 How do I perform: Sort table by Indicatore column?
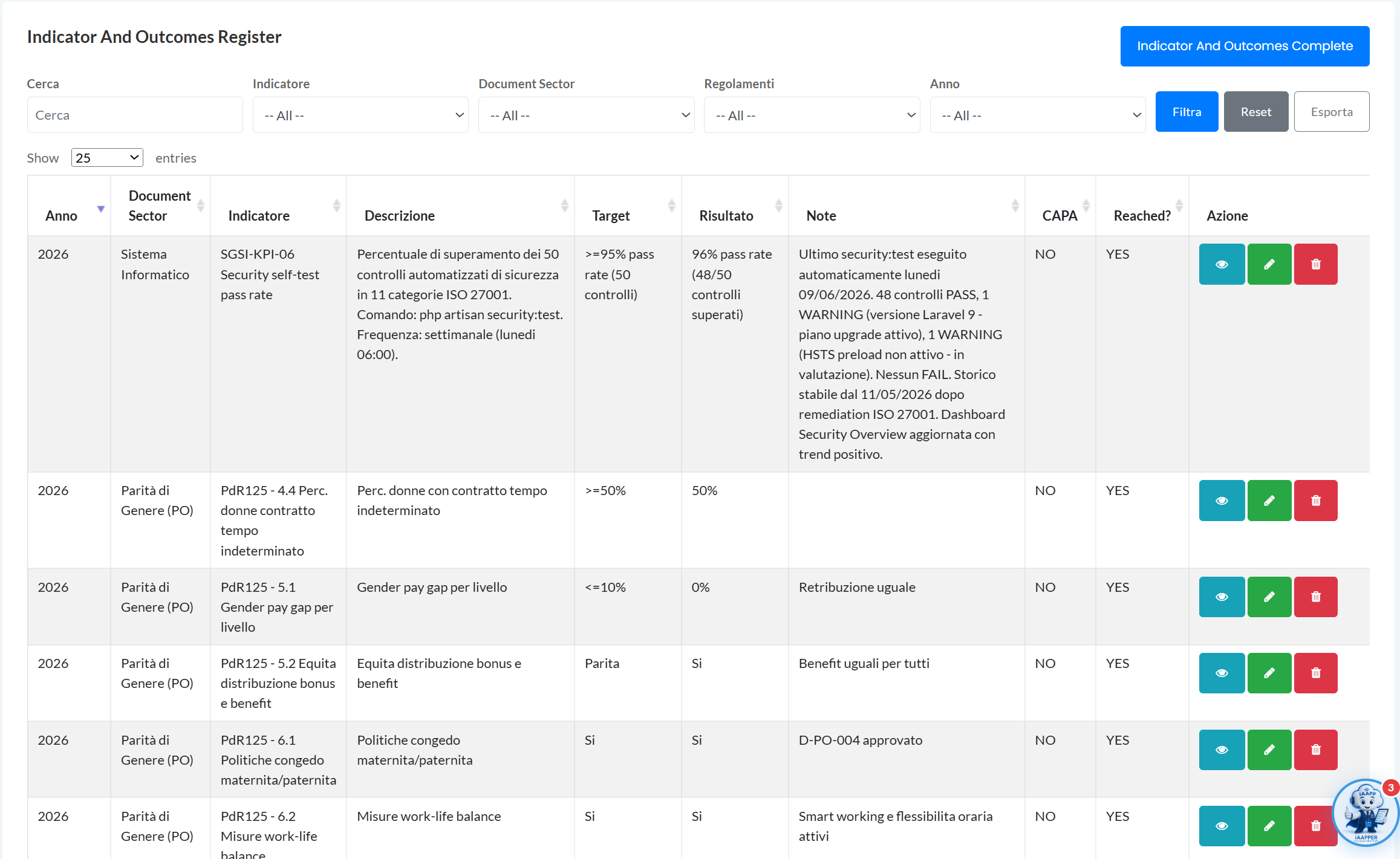278,206
